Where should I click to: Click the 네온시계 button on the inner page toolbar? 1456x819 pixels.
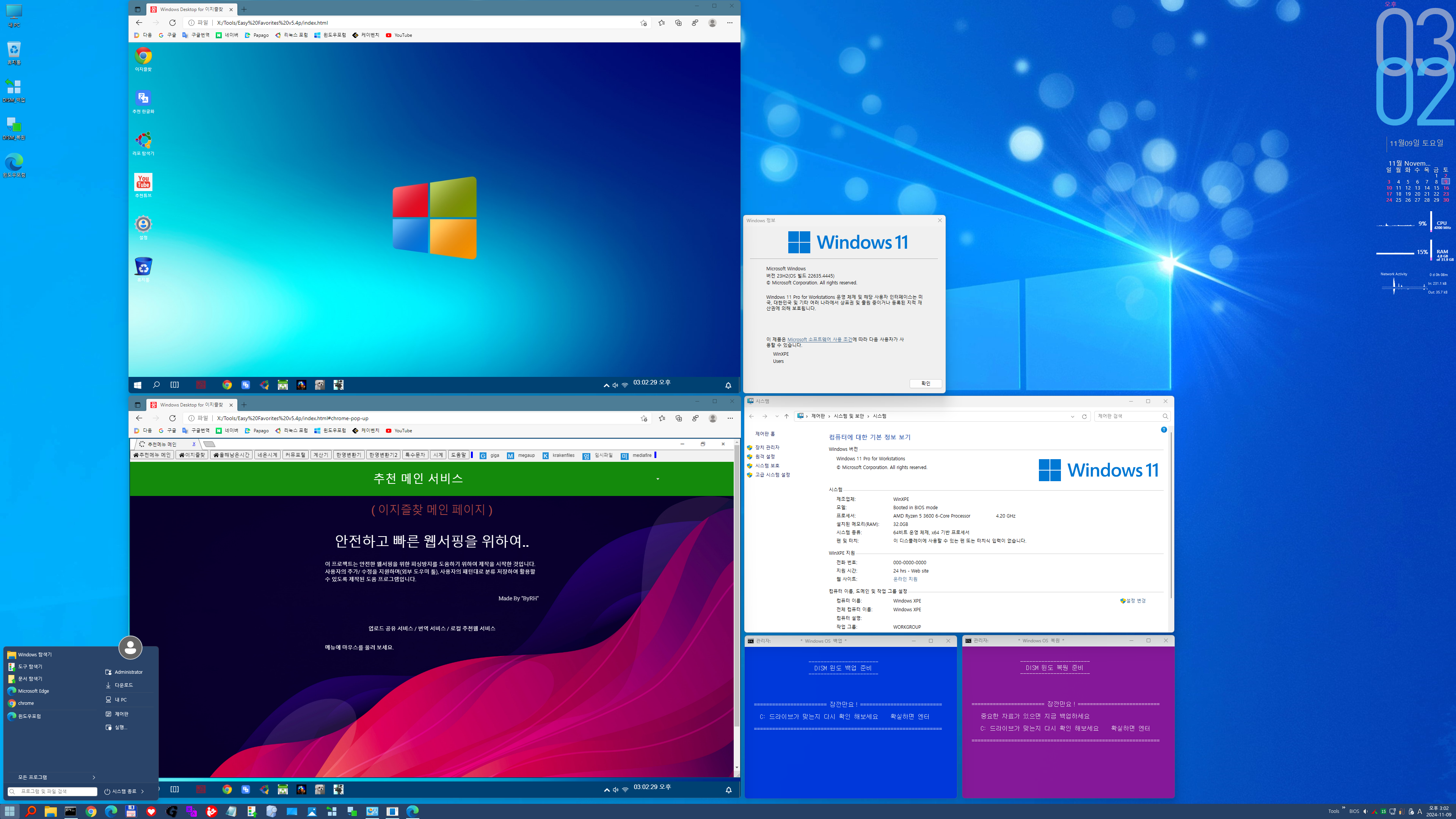coord(267,455)
